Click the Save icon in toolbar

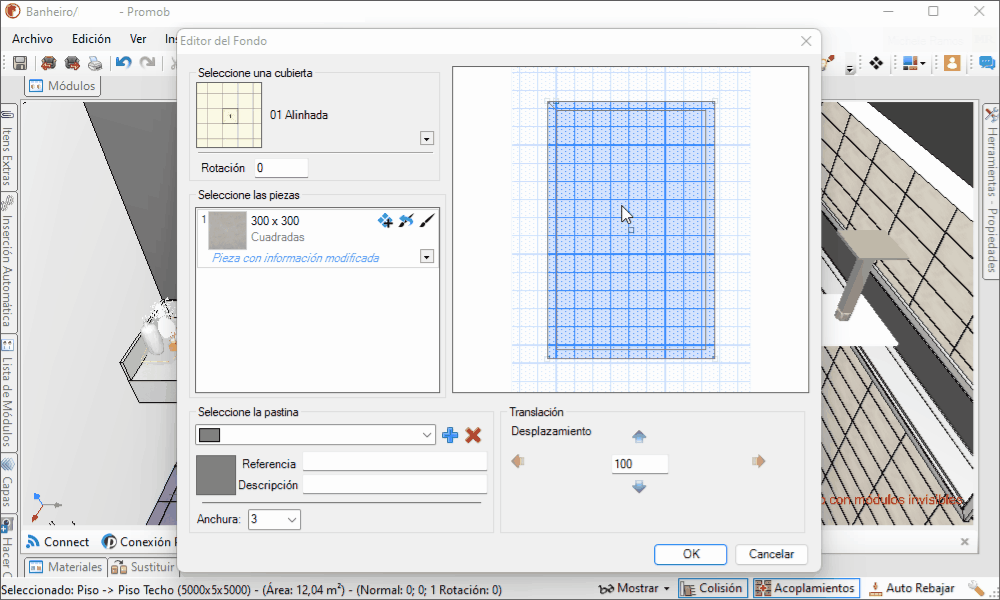[x=20, y=62]
